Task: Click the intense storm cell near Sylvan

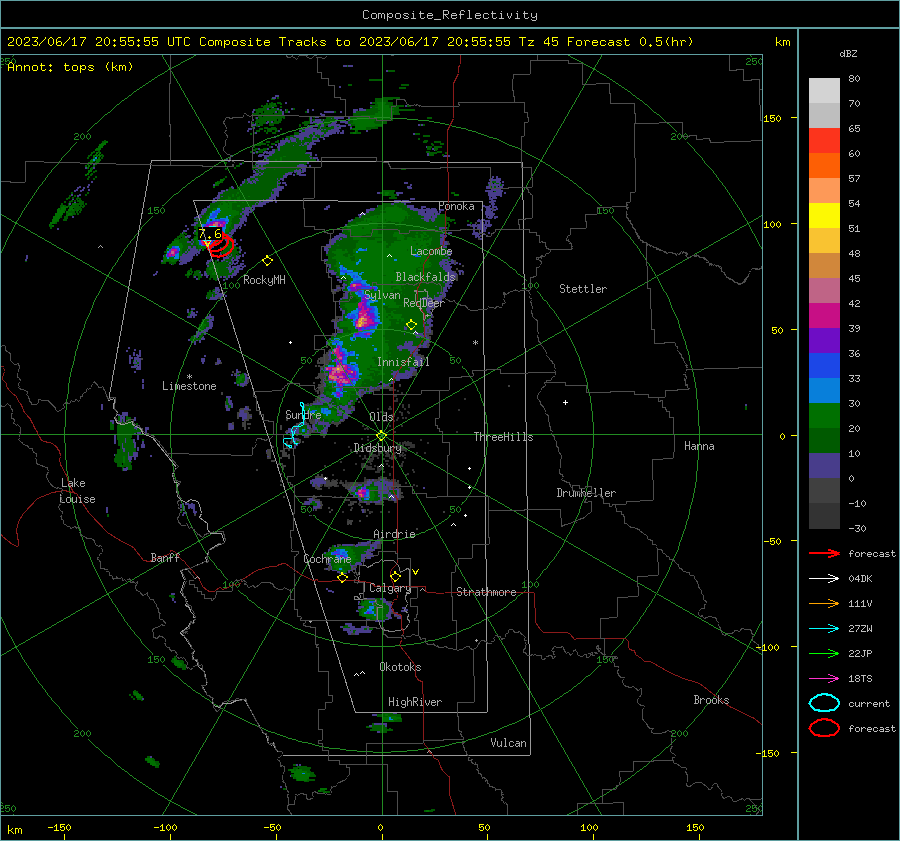Action: point(364,316)
